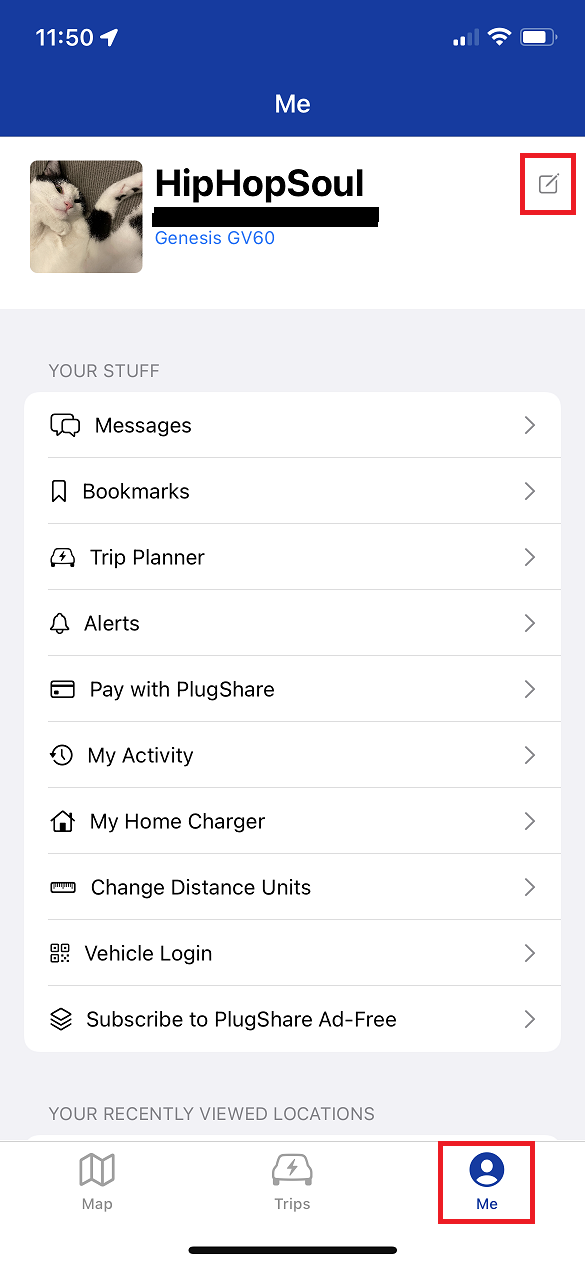Tap the Change Distance Units ruler icon

[x=63, y=887]
